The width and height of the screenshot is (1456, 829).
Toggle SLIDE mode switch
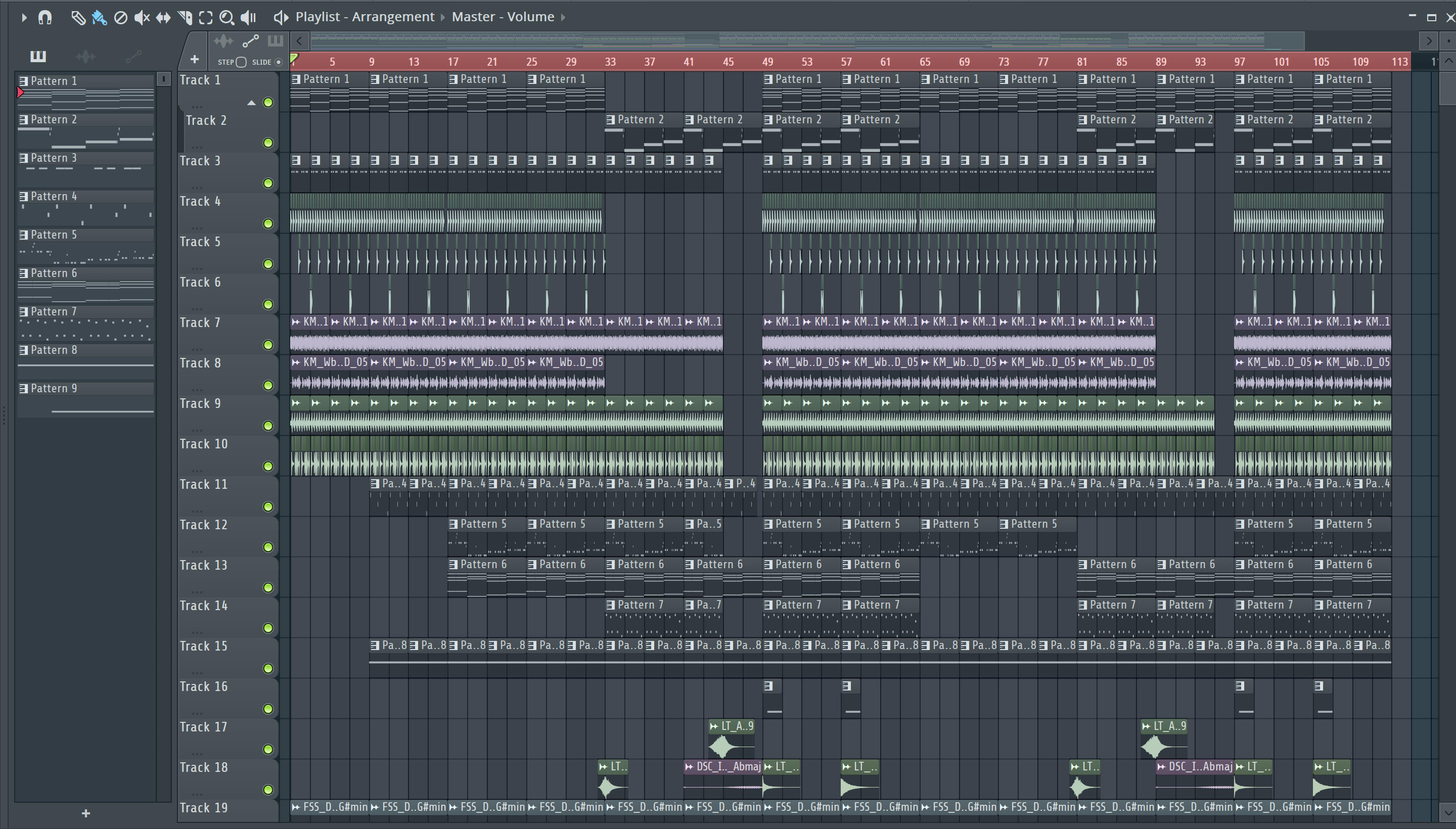279,62
